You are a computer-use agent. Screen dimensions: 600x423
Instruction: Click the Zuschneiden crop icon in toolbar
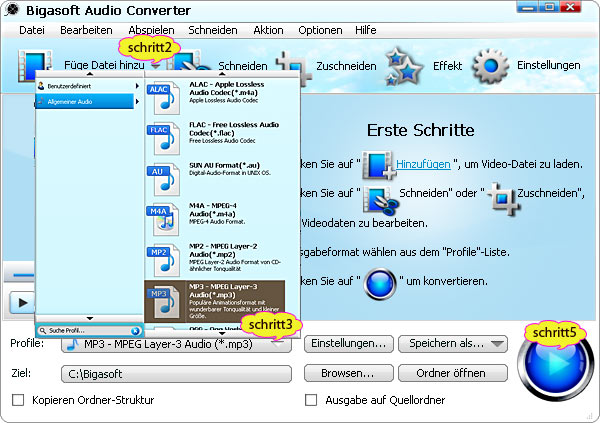pyautogui.click(x=293, y=67)
